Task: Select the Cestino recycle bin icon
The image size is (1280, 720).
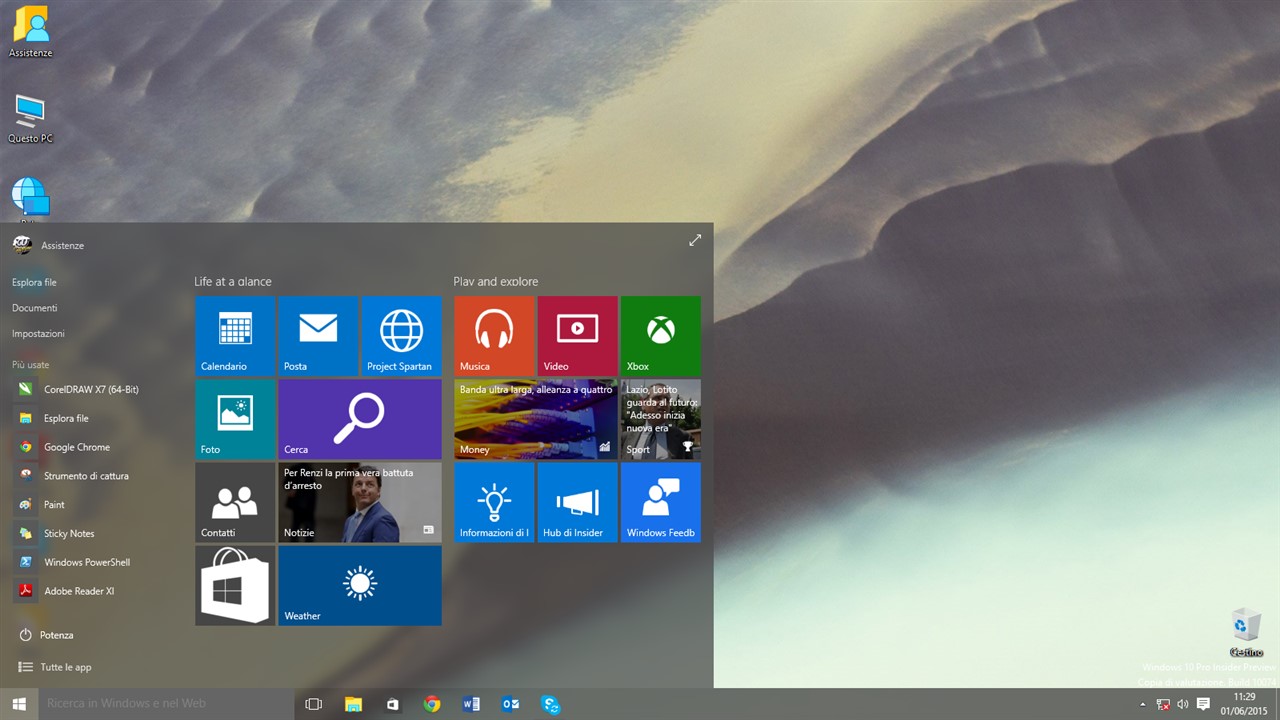Action: pos(1246,632)
